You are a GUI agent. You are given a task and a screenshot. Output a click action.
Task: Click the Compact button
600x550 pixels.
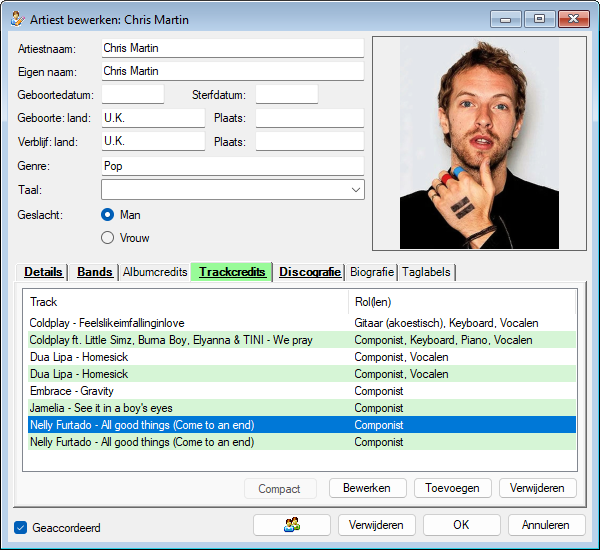pos(280,489)
